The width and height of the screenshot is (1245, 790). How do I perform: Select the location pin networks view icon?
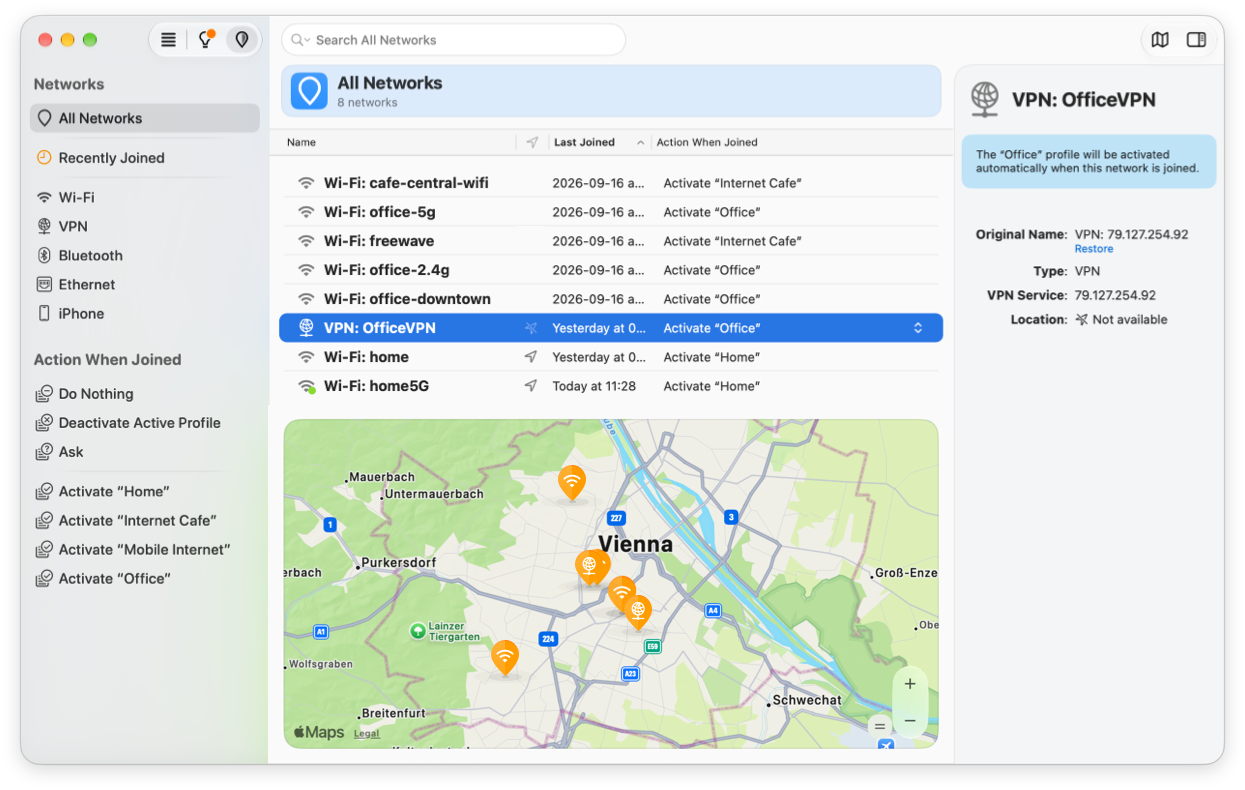[241, 40]
